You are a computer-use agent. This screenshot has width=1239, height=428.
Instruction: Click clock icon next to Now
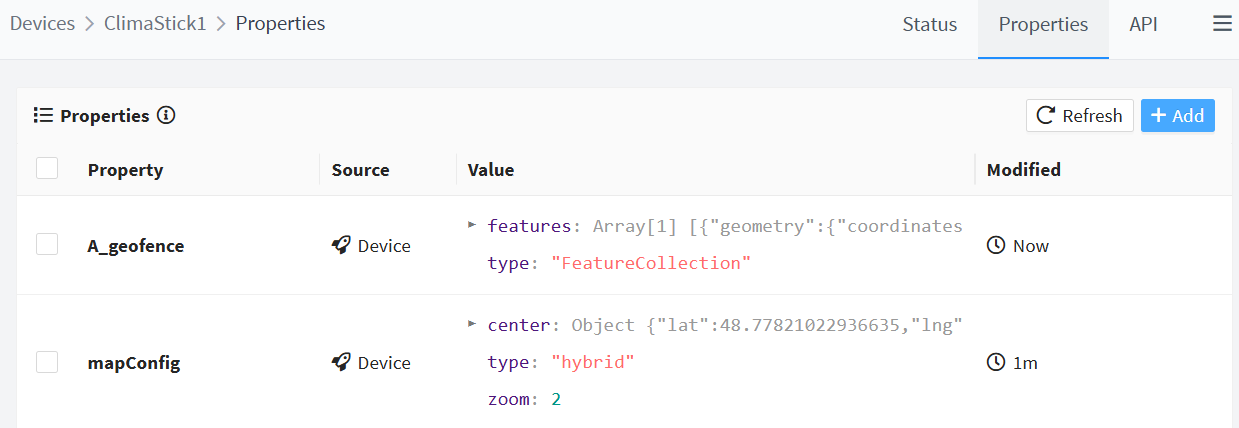point(995,245)
